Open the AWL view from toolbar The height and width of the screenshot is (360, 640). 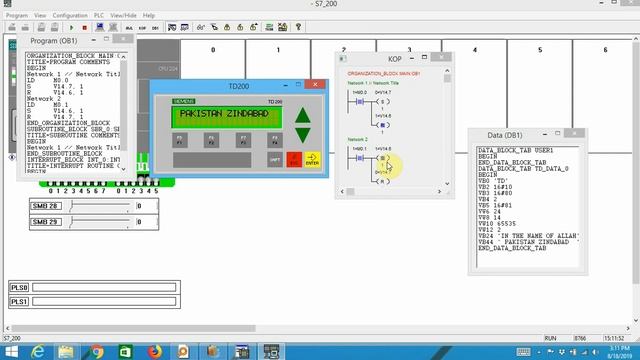tap(129, 28)
